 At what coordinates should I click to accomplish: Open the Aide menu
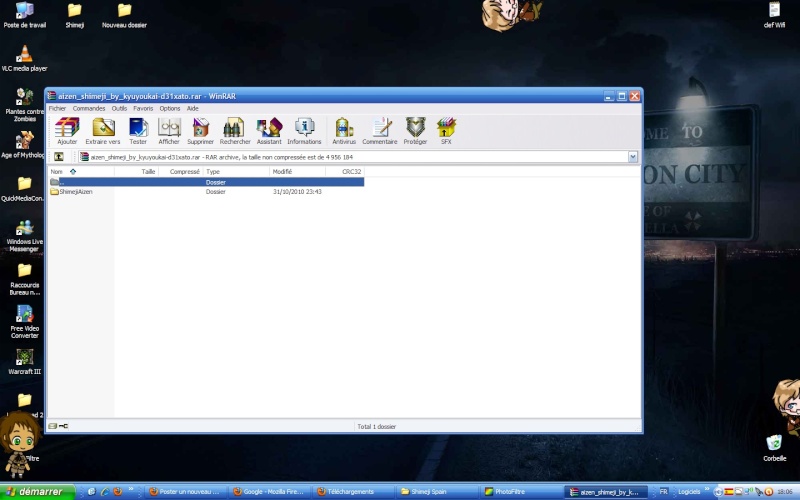192,108
